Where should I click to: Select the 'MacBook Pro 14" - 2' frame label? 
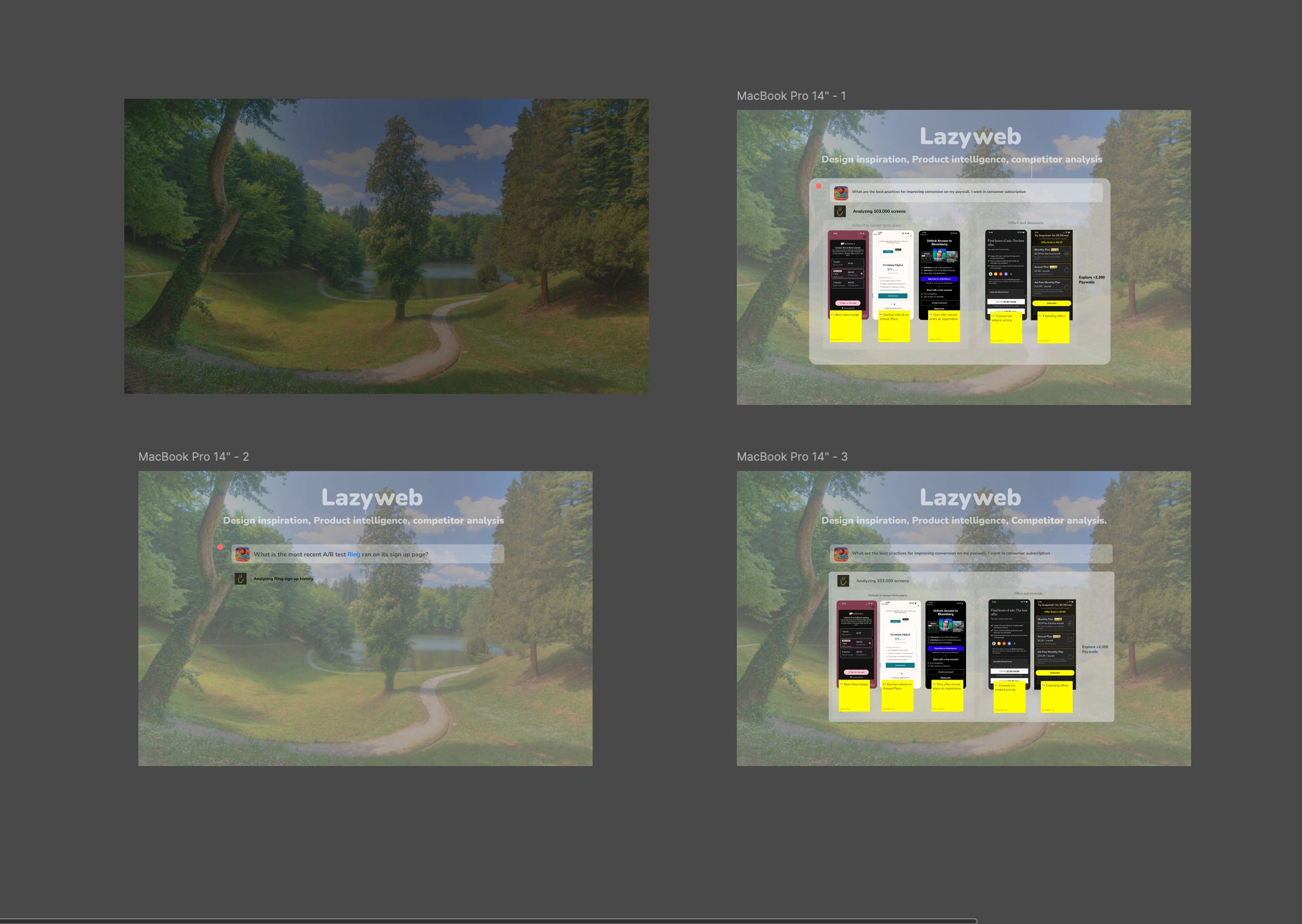click(x=193, y=457)
